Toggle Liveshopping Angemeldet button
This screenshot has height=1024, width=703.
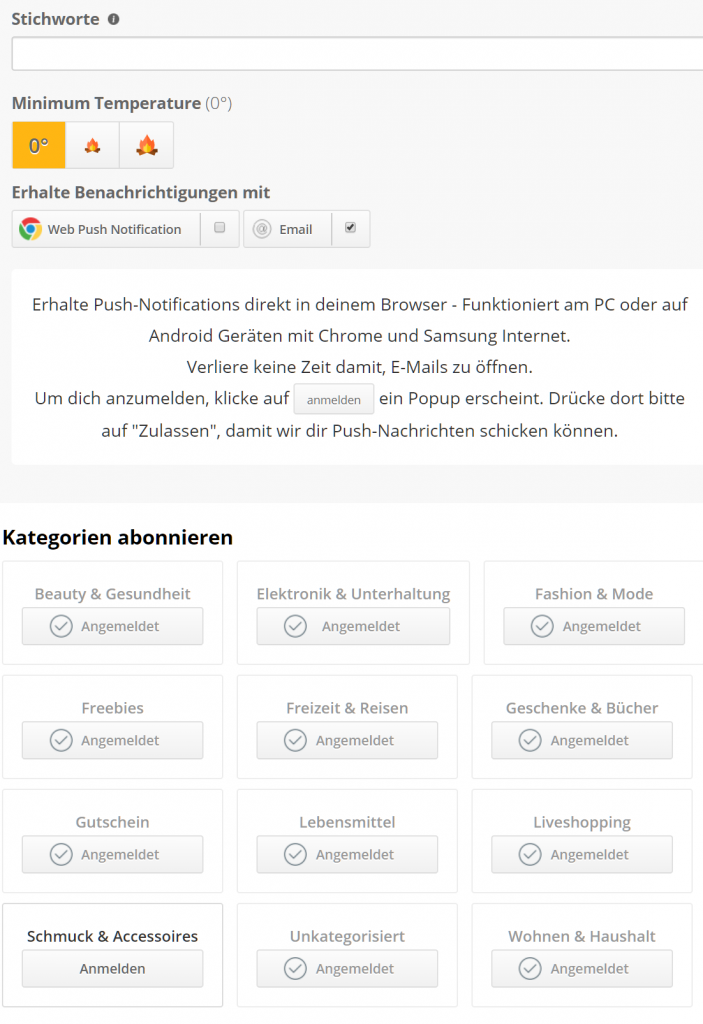click(581, 854)
